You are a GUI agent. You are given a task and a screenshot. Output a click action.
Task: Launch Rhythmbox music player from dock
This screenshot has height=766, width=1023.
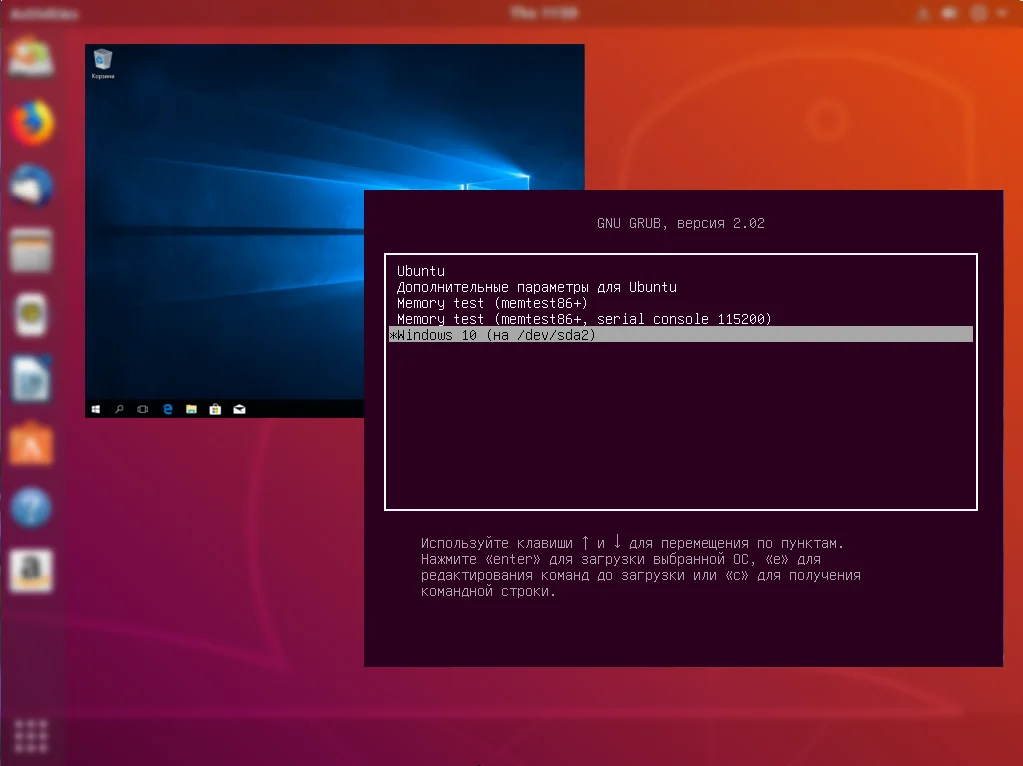[31, 314]
